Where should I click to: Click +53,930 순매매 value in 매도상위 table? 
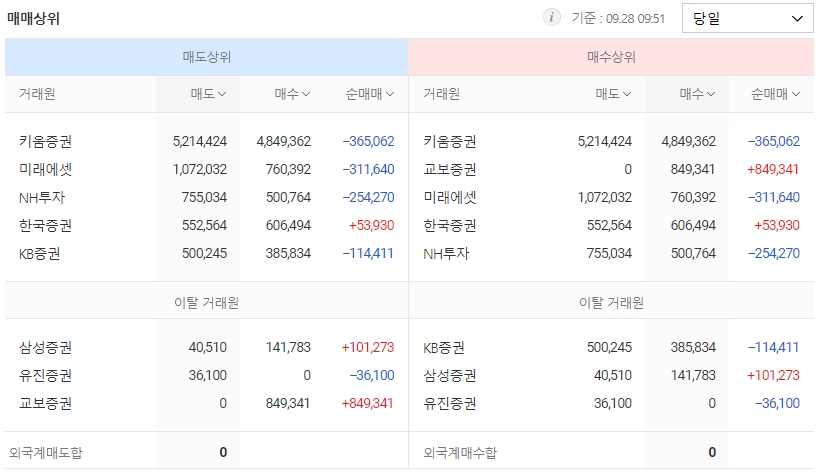click(371, 225)
